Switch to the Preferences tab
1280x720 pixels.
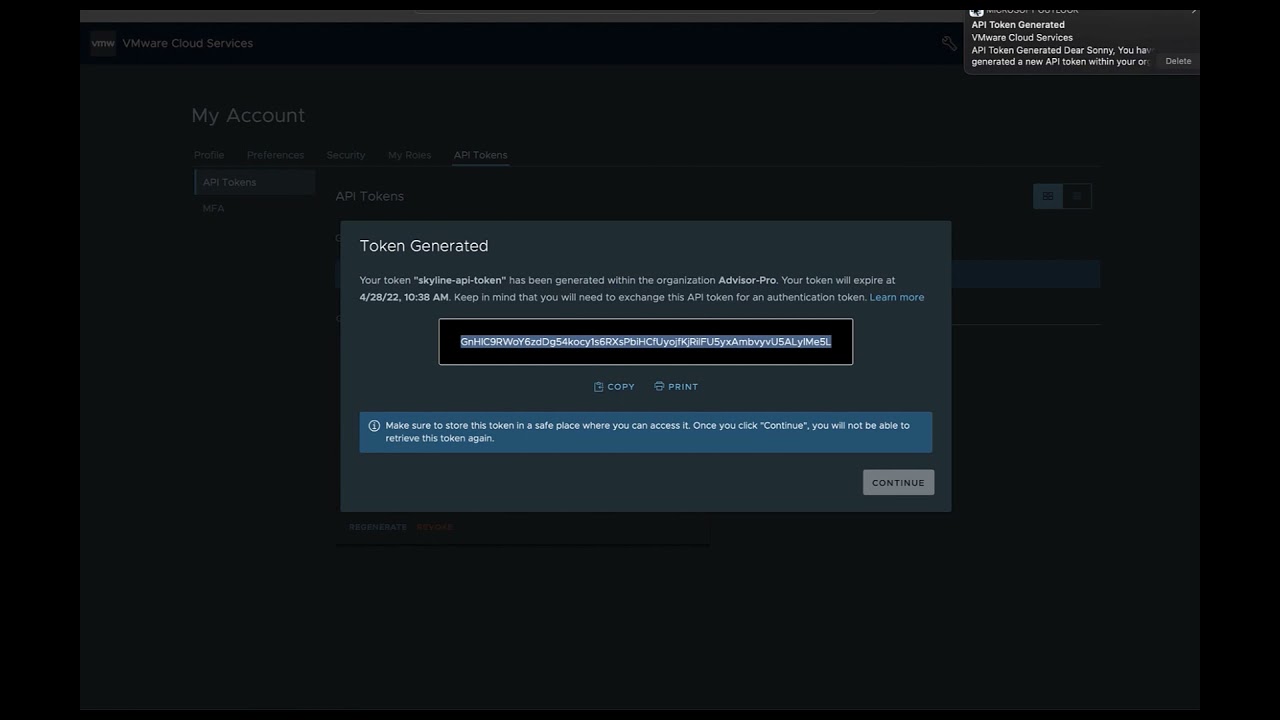tap(275, 155)
